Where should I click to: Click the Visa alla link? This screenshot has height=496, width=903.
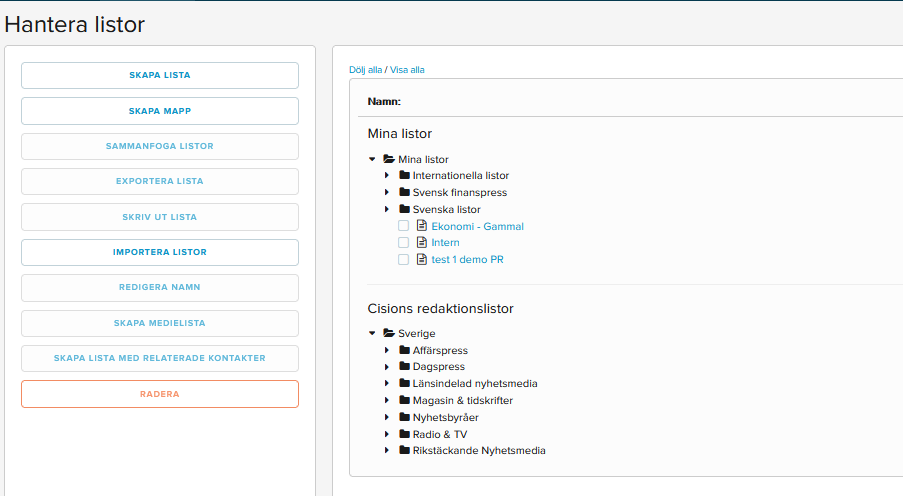[x=407, y=70]
